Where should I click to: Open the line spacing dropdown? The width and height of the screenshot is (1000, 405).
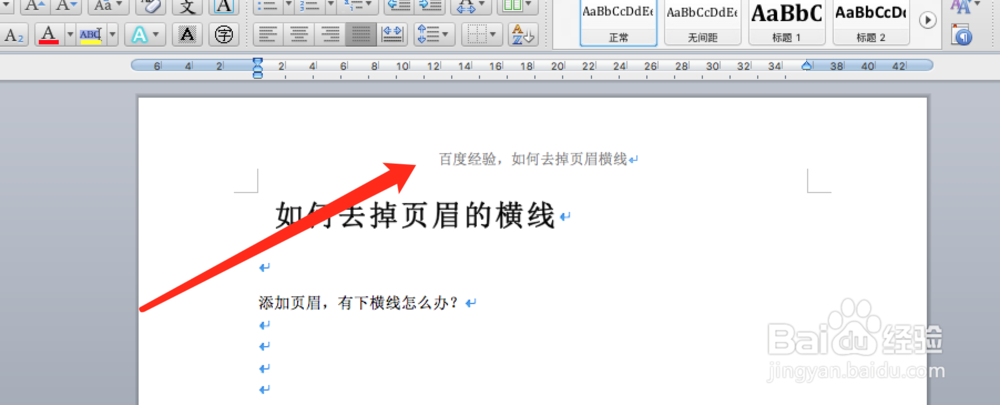pyautogui.click(x=434, y=35)
